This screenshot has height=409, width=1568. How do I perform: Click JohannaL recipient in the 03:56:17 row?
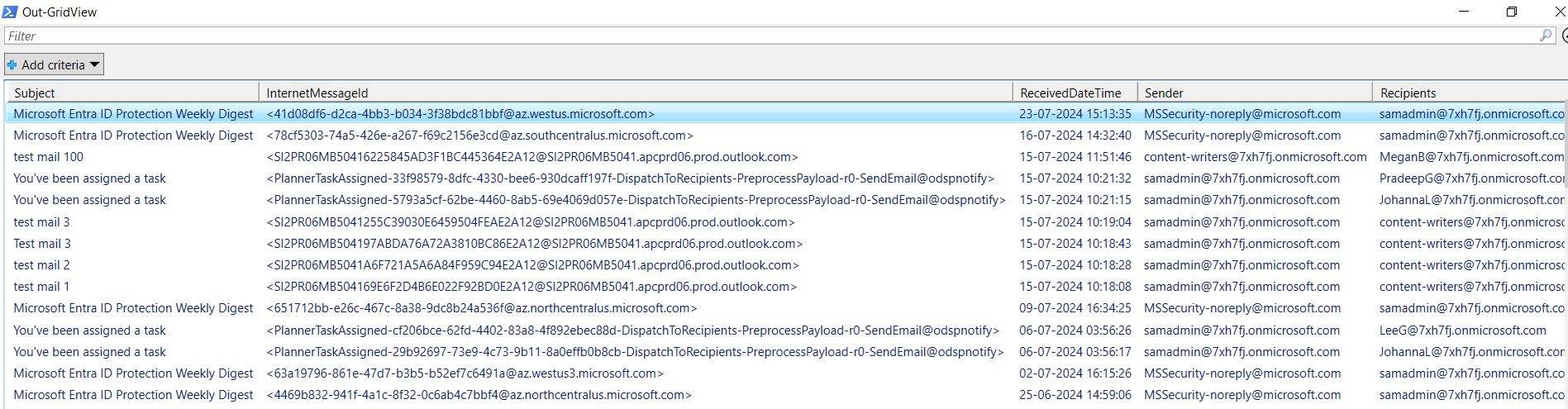coord(1471,352)
